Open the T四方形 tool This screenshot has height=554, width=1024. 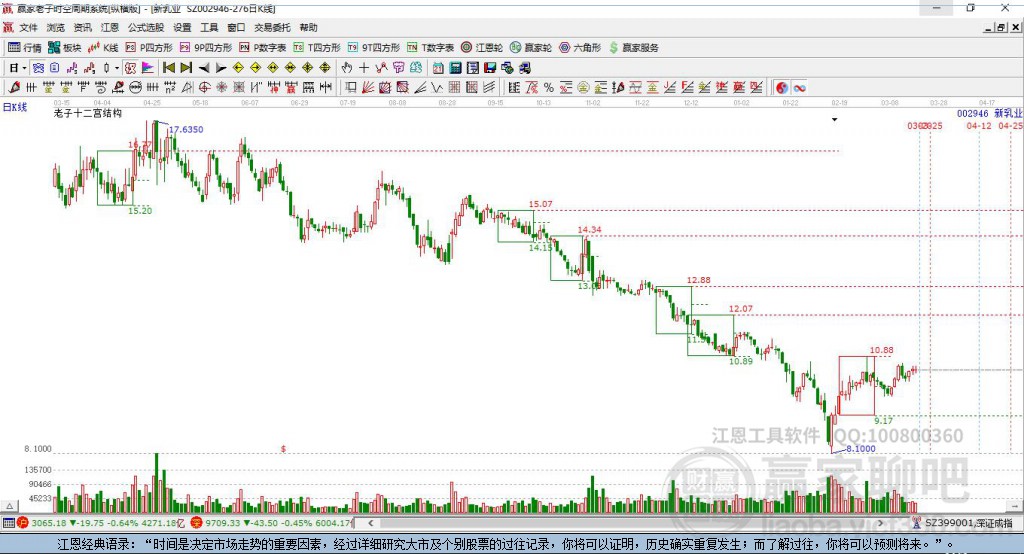click(317, 48)
